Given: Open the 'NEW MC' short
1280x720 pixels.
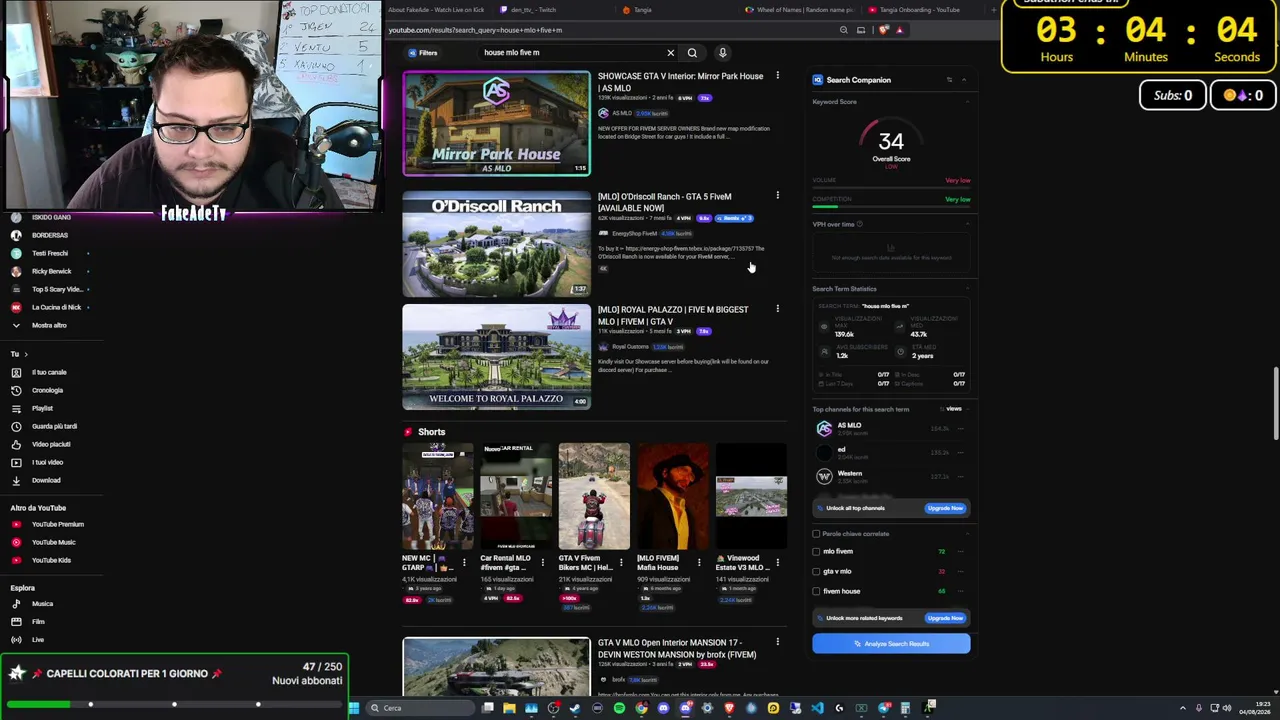Looking at the screenshot, I should pos(437,497).
